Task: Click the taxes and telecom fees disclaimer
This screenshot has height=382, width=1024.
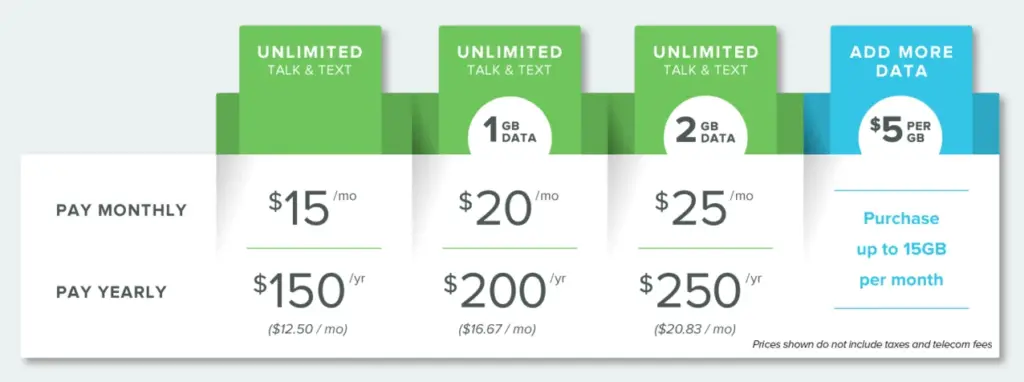Action: pos(872,344)
